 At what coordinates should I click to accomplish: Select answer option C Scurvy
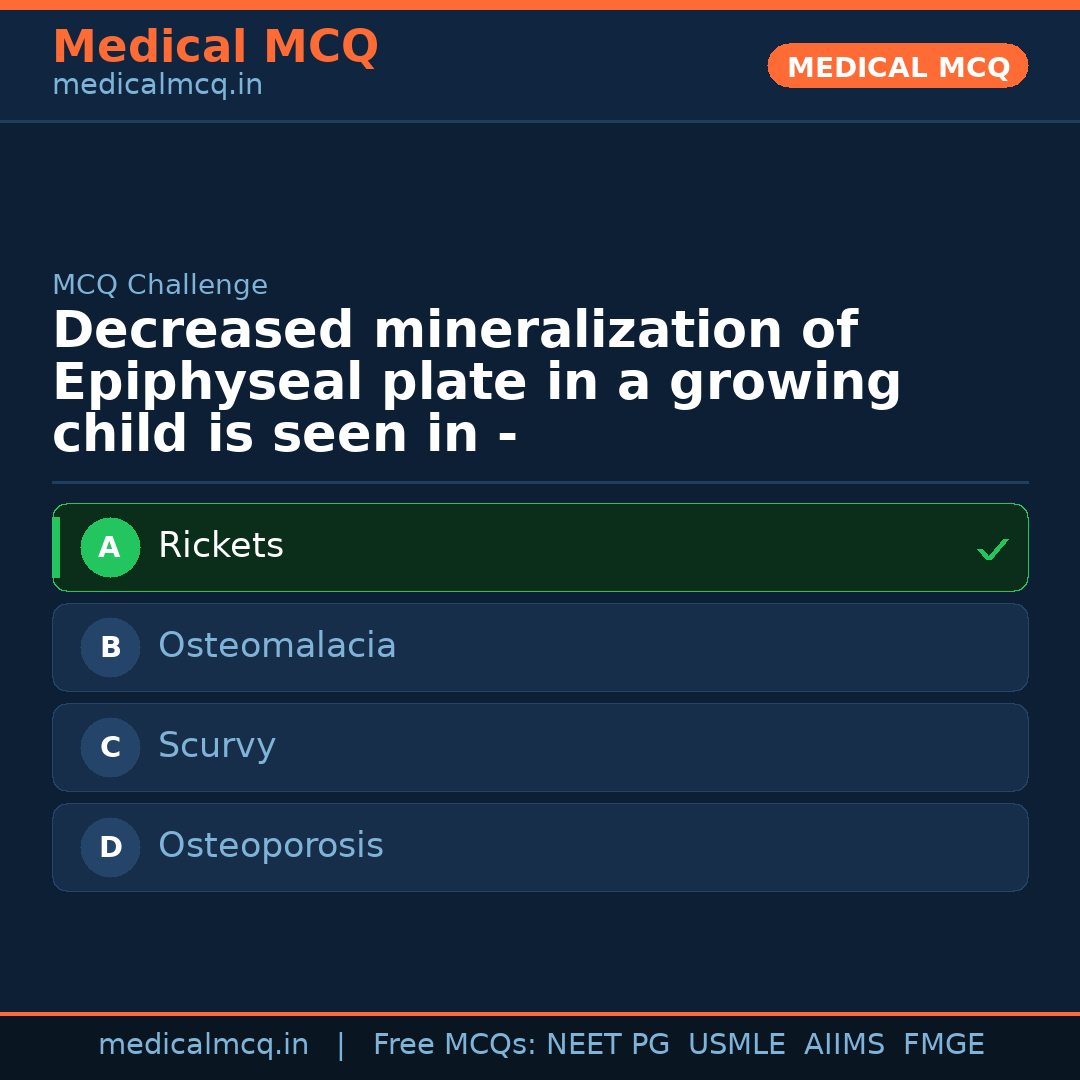click(x=540, y=747)
